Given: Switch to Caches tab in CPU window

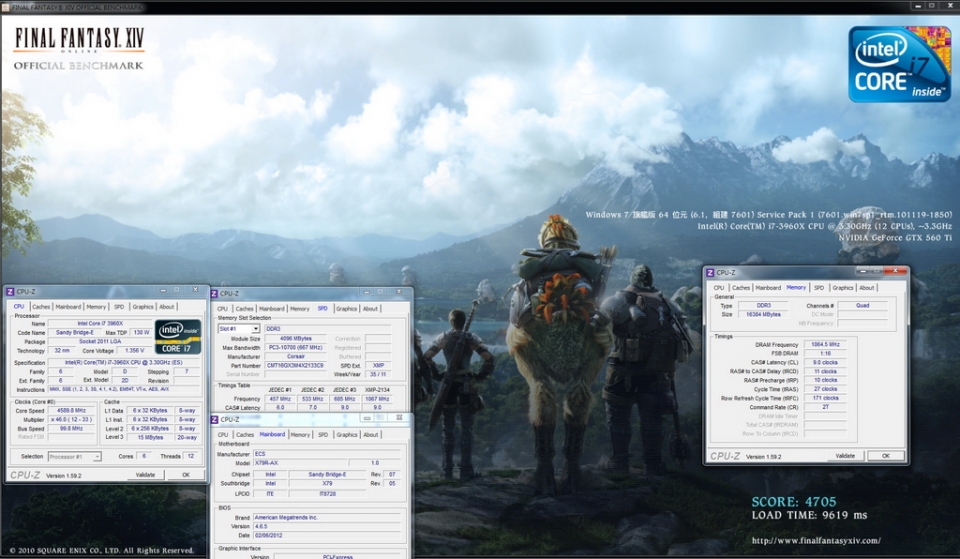Looking at the screenshot, I should [x=41, y=307].
